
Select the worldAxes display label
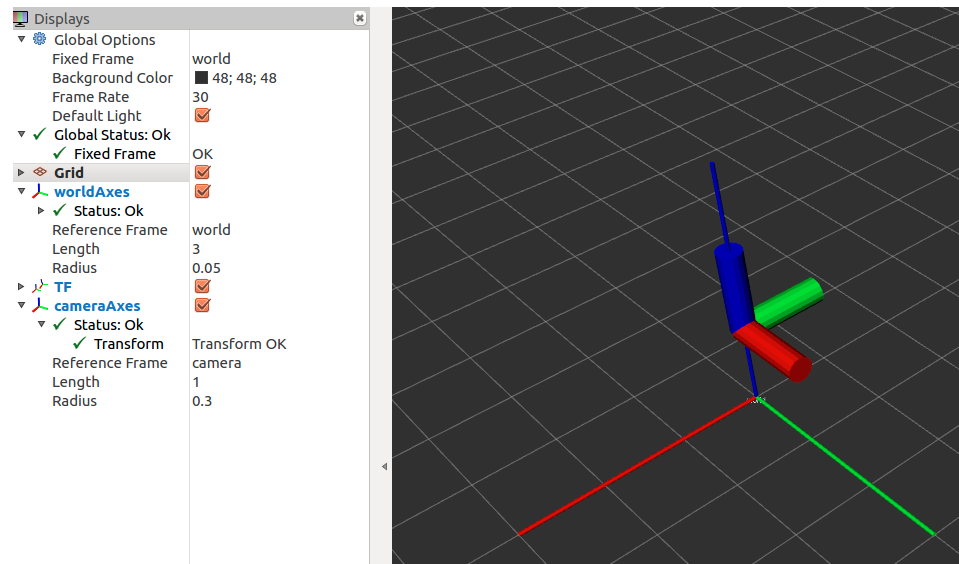pyautogui.click(x=92, y=191)
